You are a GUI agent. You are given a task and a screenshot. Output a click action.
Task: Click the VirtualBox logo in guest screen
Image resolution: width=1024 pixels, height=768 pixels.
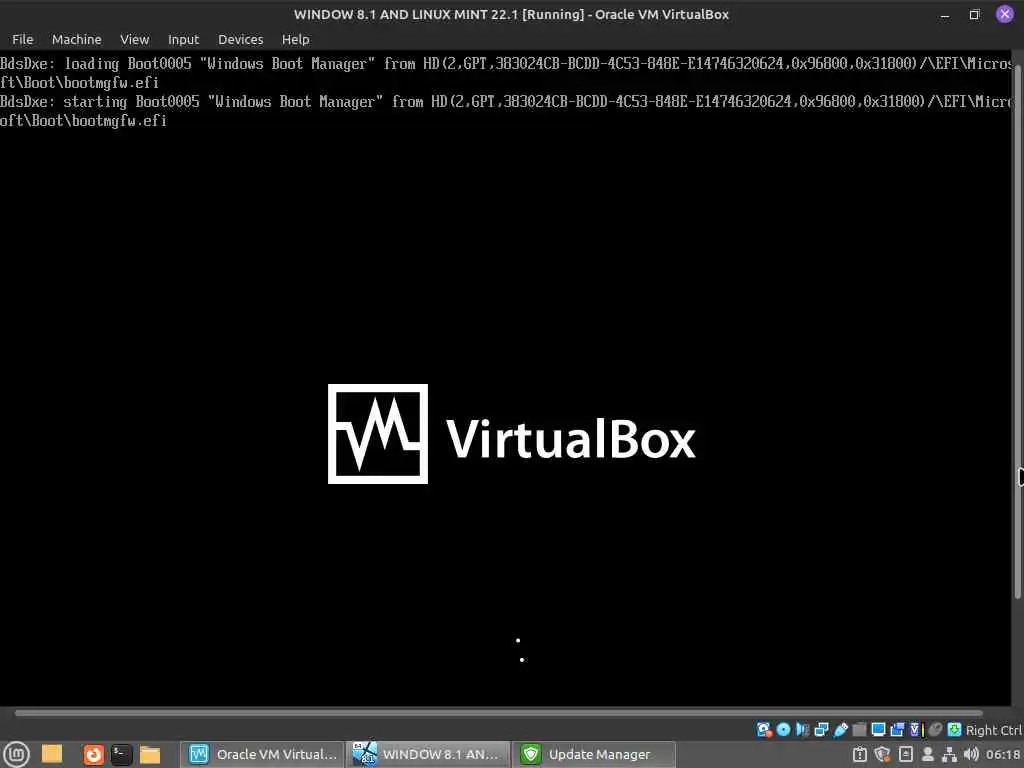coord(511,434)
